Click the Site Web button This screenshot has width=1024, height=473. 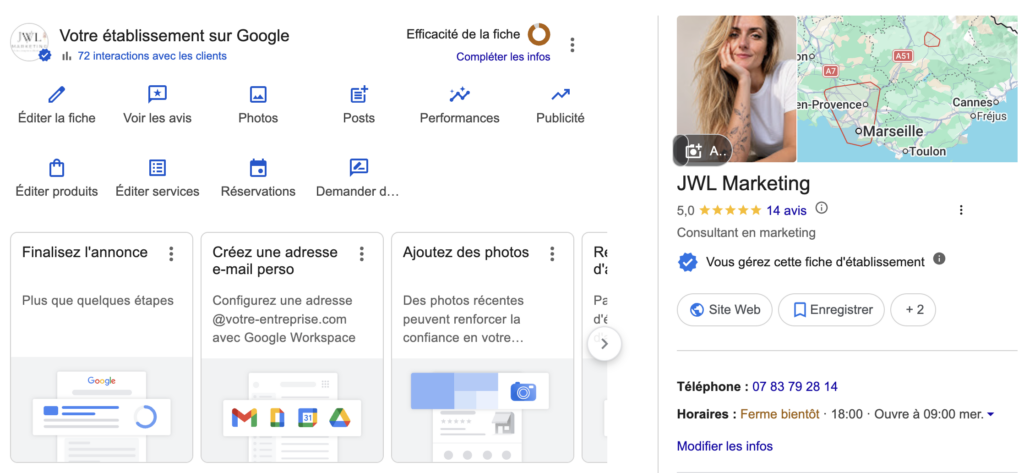[x=724, y=310]
